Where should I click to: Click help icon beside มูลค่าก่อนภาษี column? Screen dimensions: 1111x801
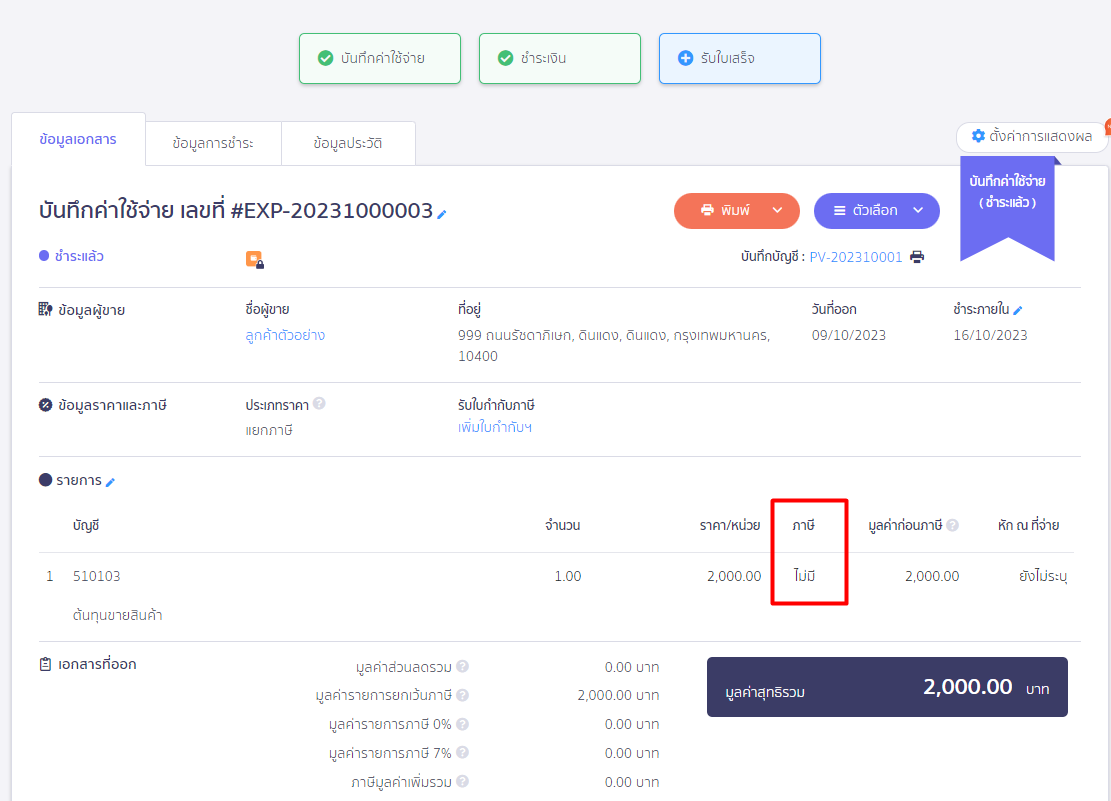point(953,525)
